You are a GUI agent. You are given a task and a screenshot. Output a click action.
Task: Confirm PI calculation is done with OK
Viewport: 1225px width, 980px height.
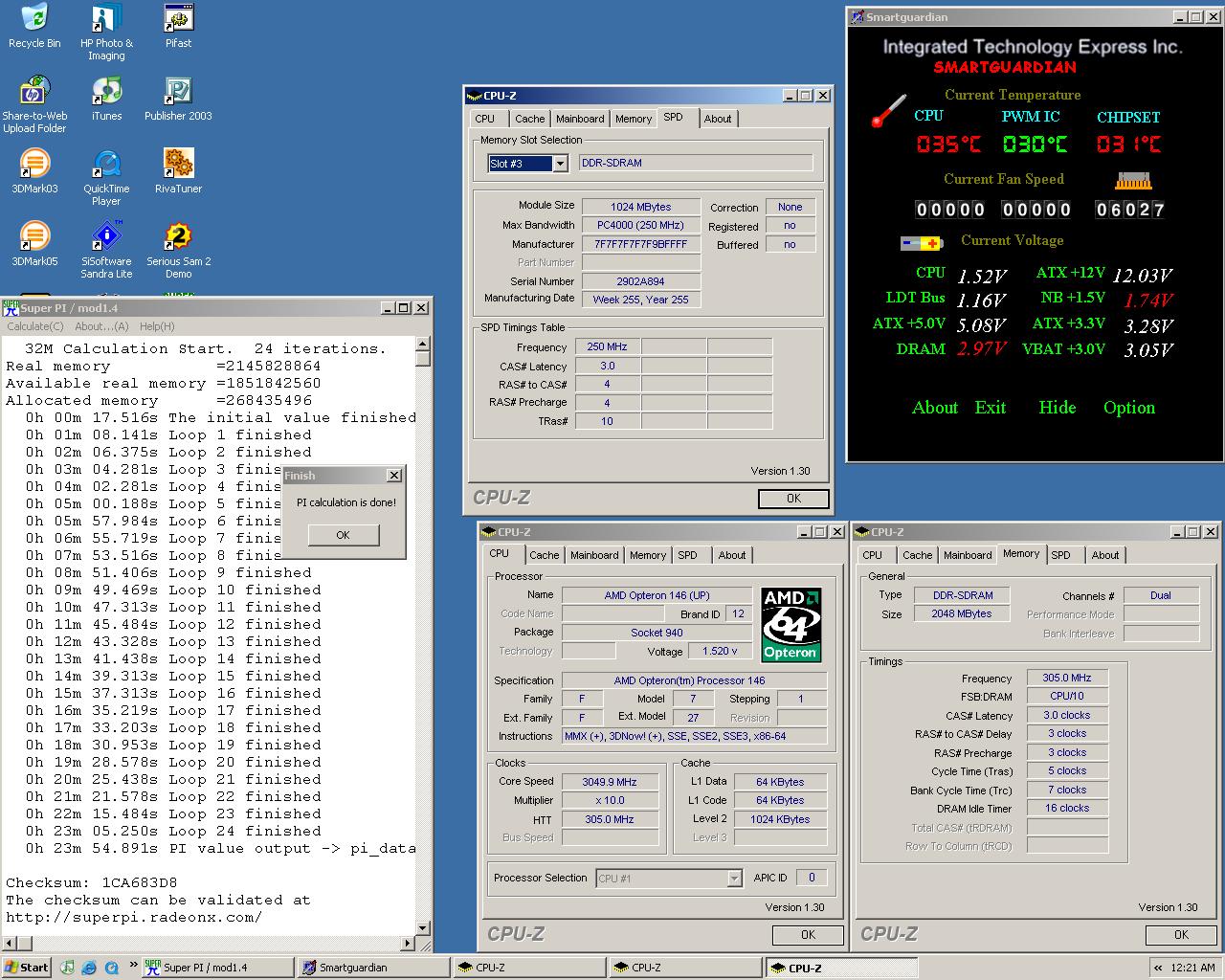tap(344, 535)
